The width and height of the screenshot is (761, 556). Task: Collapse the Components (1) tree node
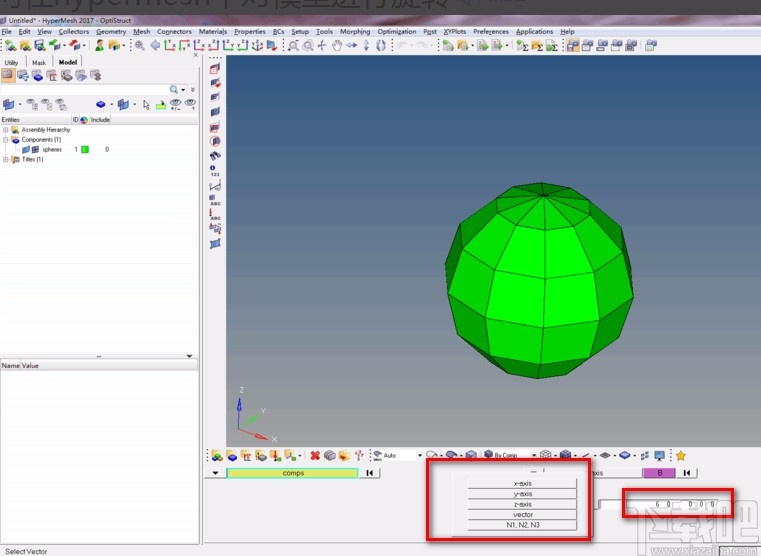click(x=5, y=140)
